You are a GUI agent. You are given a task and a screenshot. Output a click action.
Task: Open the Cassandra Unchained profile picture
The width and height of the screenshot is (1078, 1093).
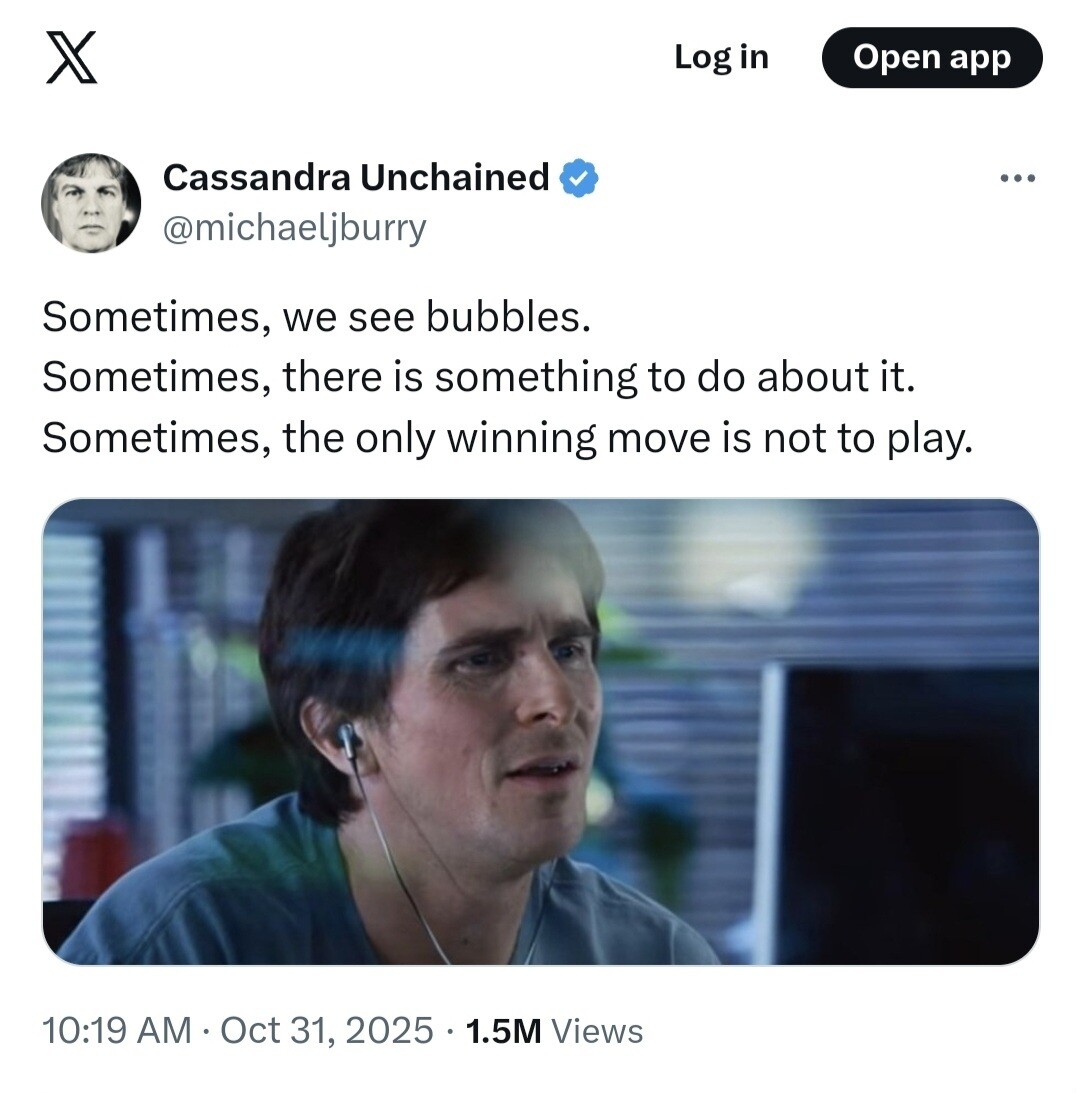pos(91,203)
